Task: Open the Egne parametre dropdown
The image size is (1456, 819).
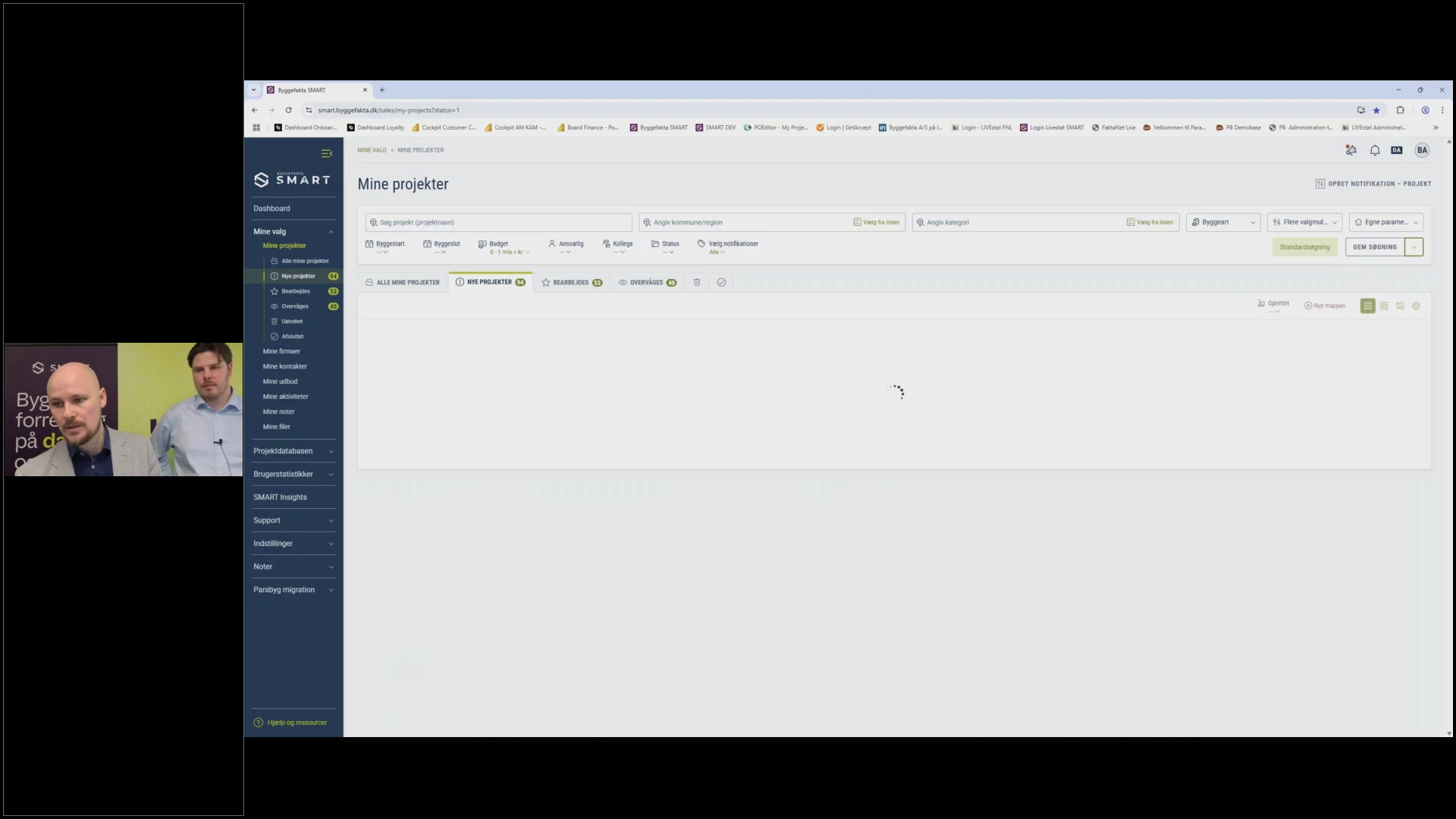Action: click(x=1385, y=222)
